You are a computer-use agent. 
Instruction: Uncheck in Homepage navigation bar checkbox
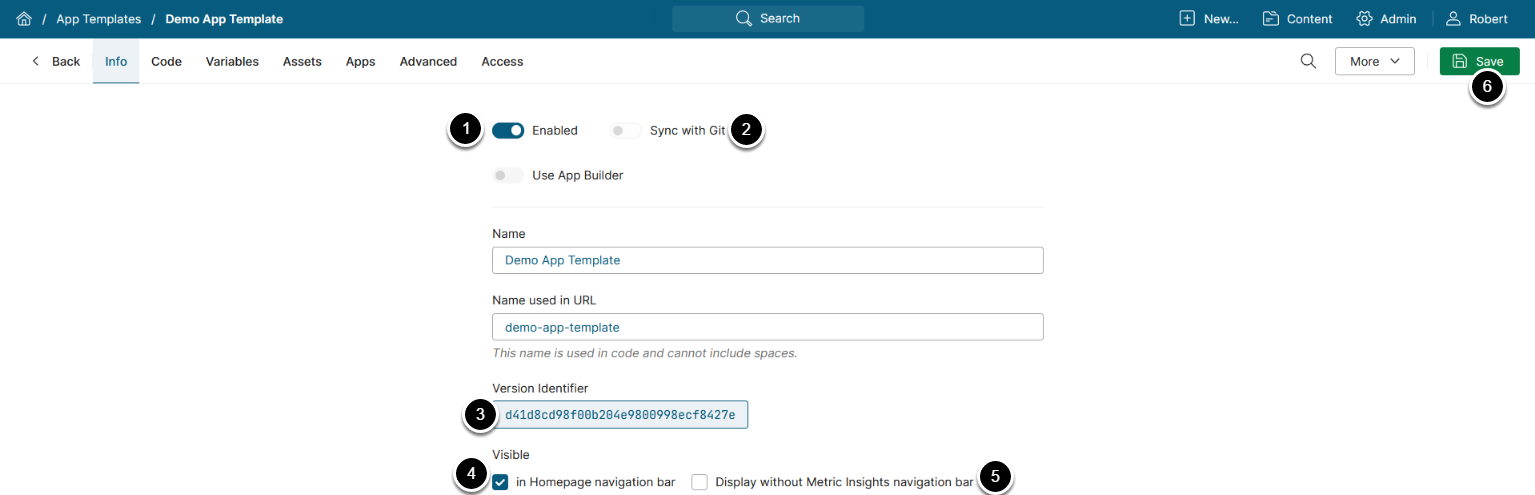click(501, 482)
